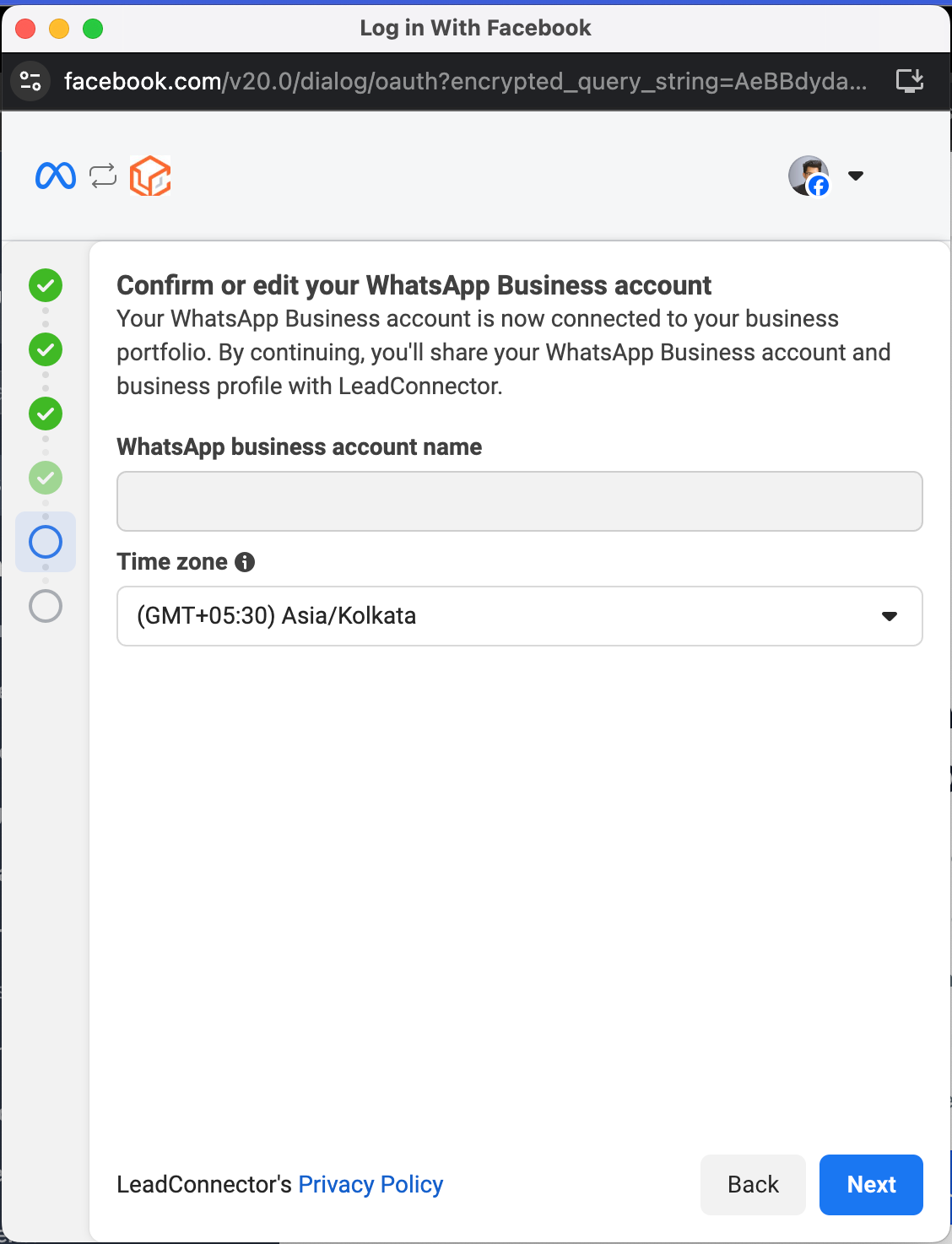The width and height of the screenshot is (952, 1244).
Task: Click the Back button
Action: tap(753, 1185)
